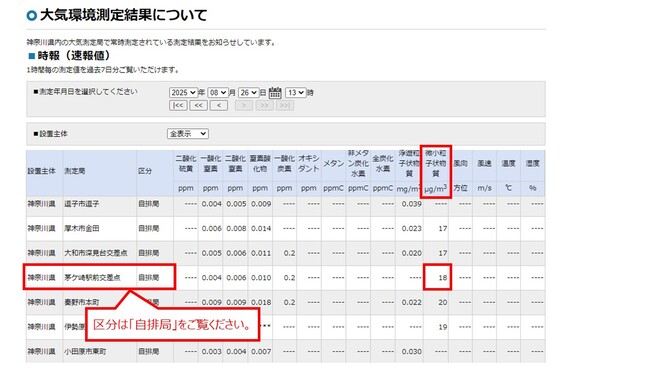Click the 浮遊粒子状物質 column header
Screen dimensions: 660x371
coord(409,163)
